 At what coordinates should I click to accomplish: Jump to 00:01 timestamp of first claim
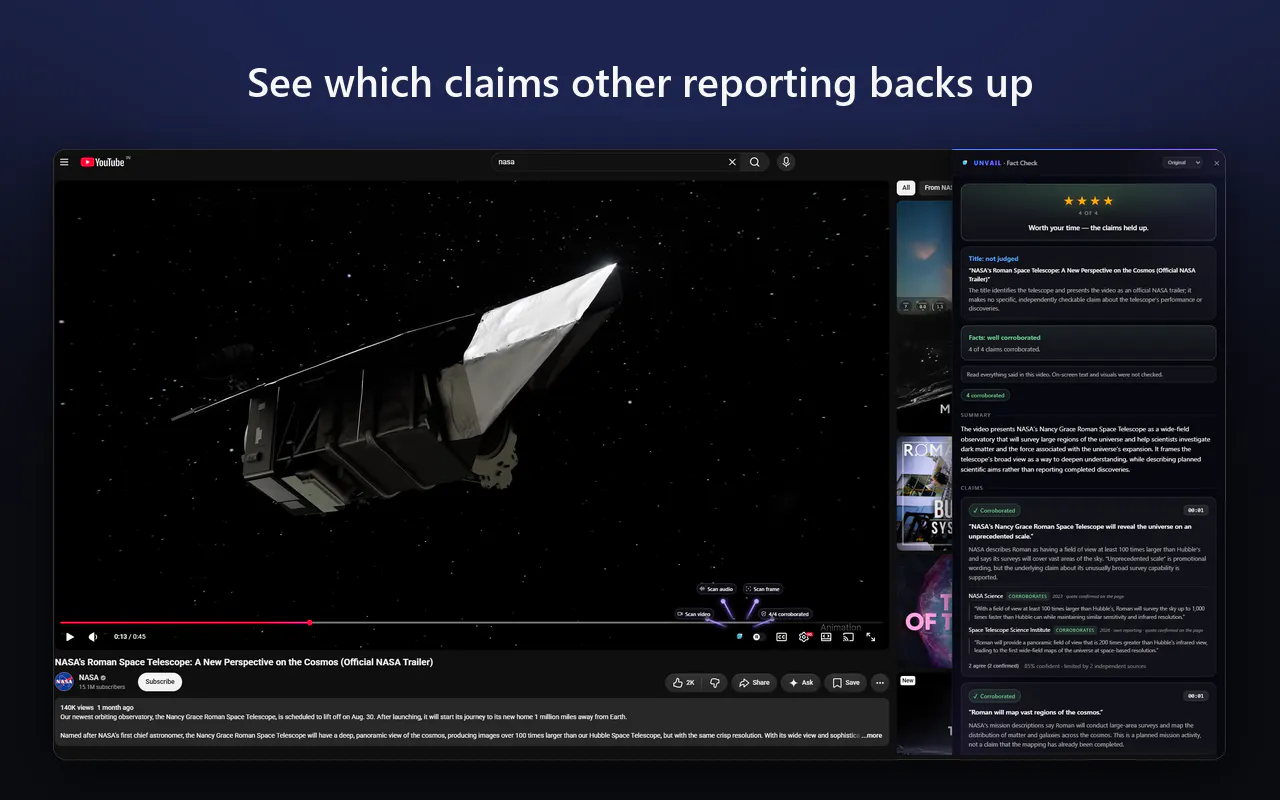[1195, 510]
